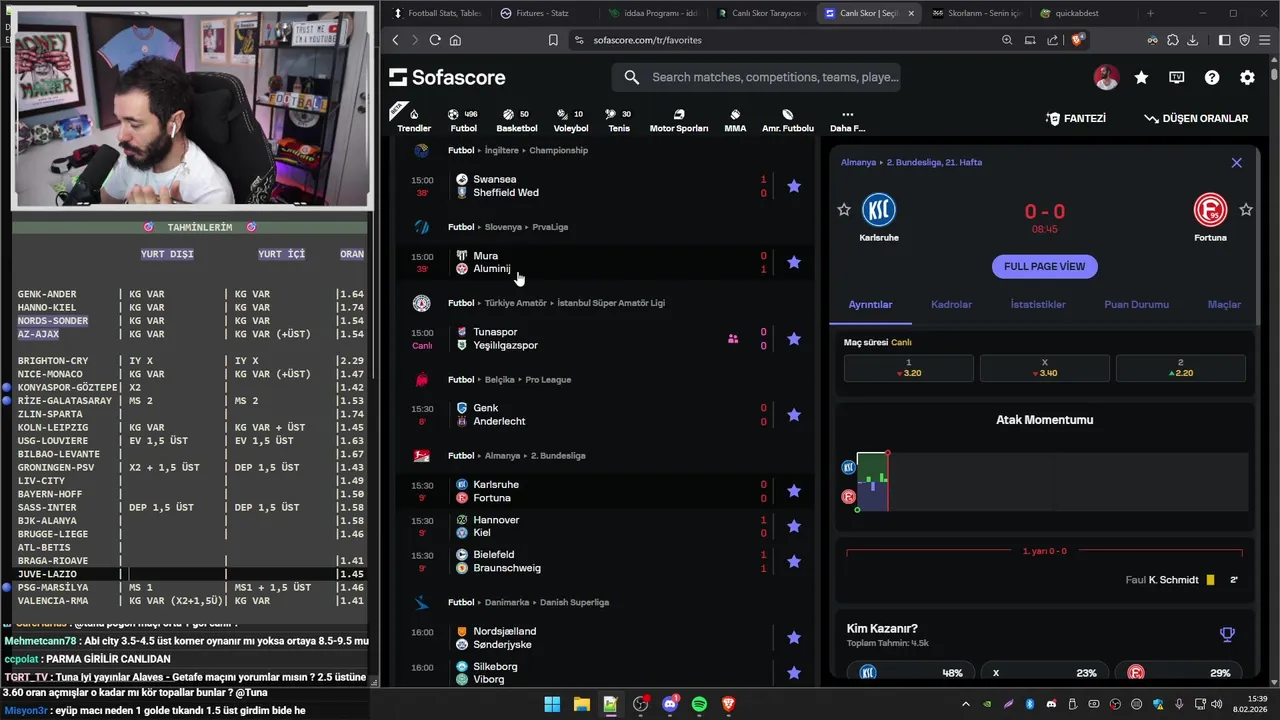Open browser extensions puzzle icon

click(x=1172, y=40)
